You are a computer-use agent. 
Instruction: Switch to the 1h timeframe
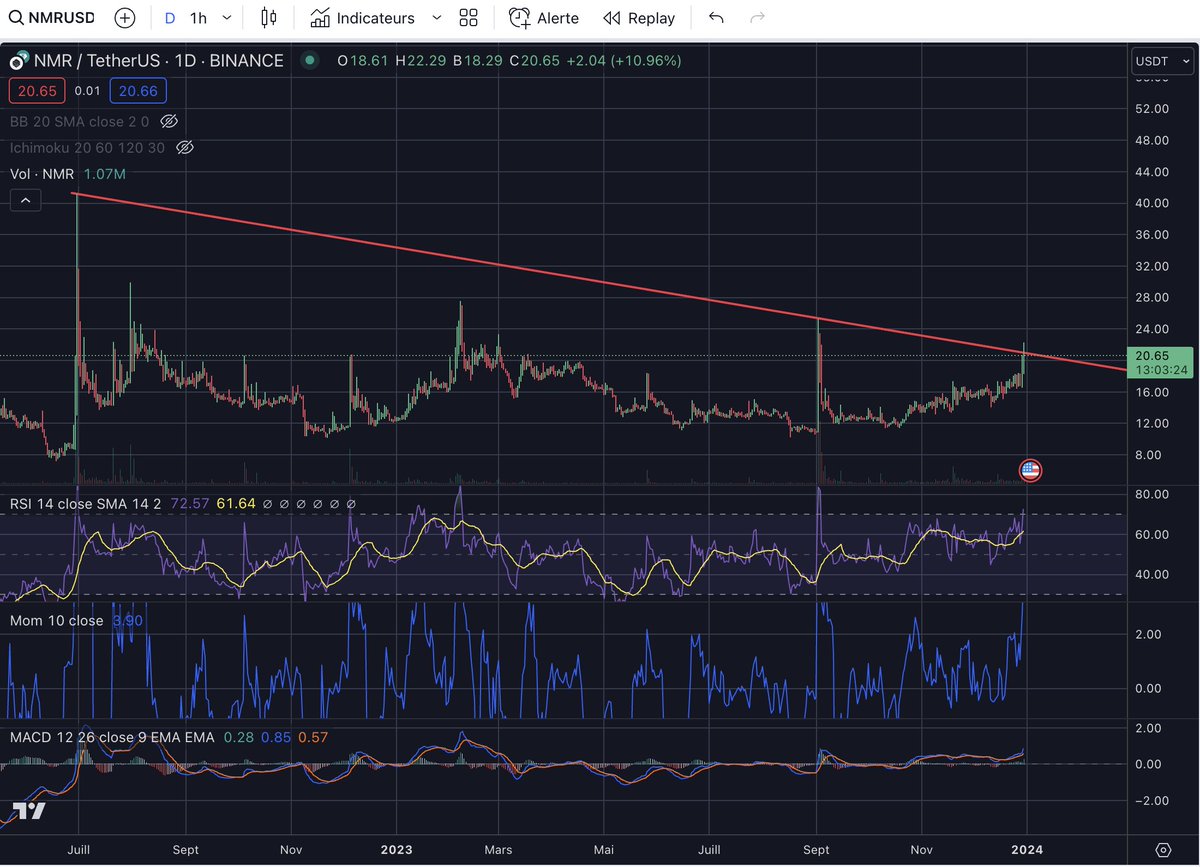[198, 18]
